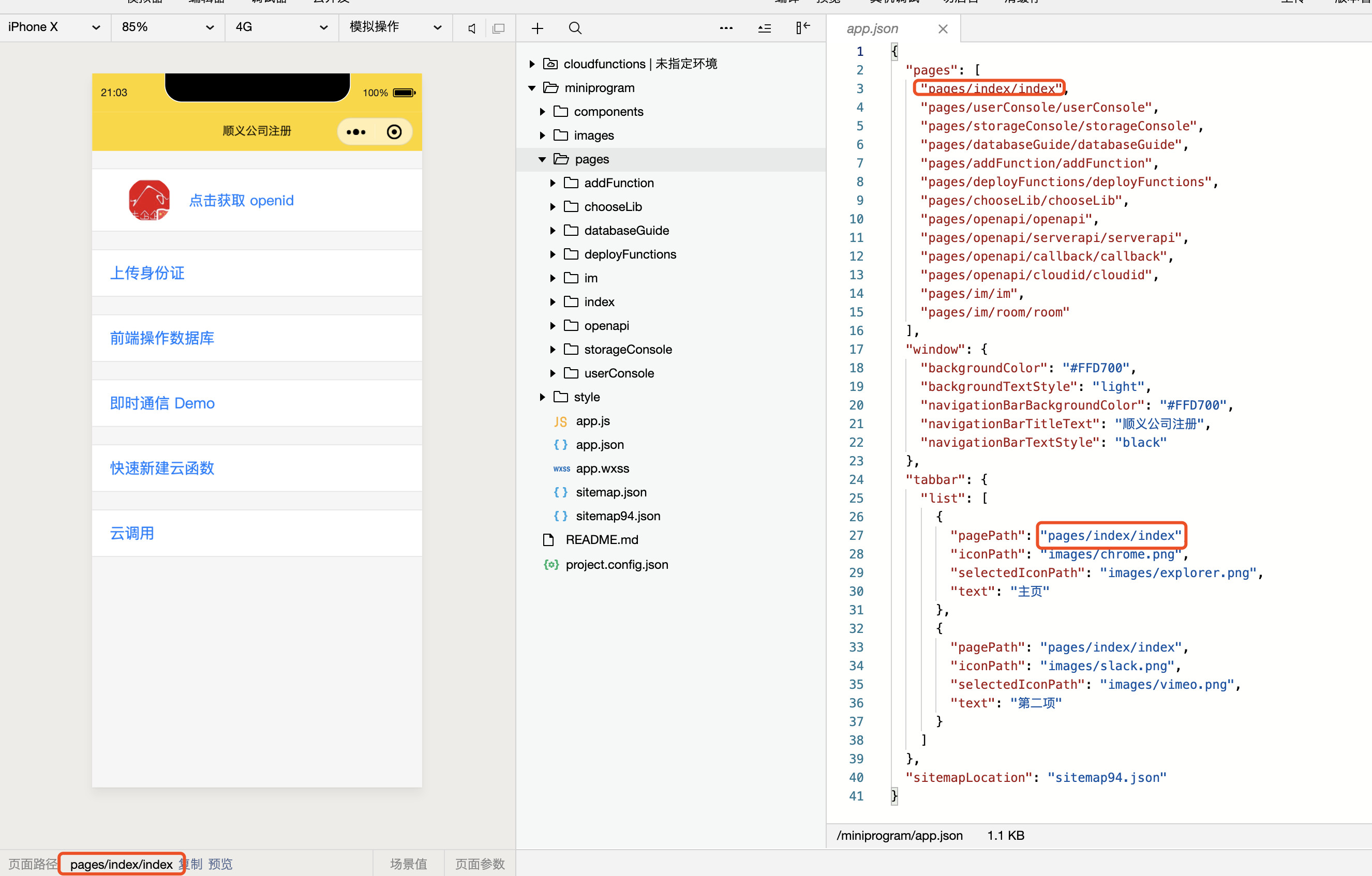Click 点击获取 openid link
The width and height of the screenshot is (1372, 876).
pos(241,201)
